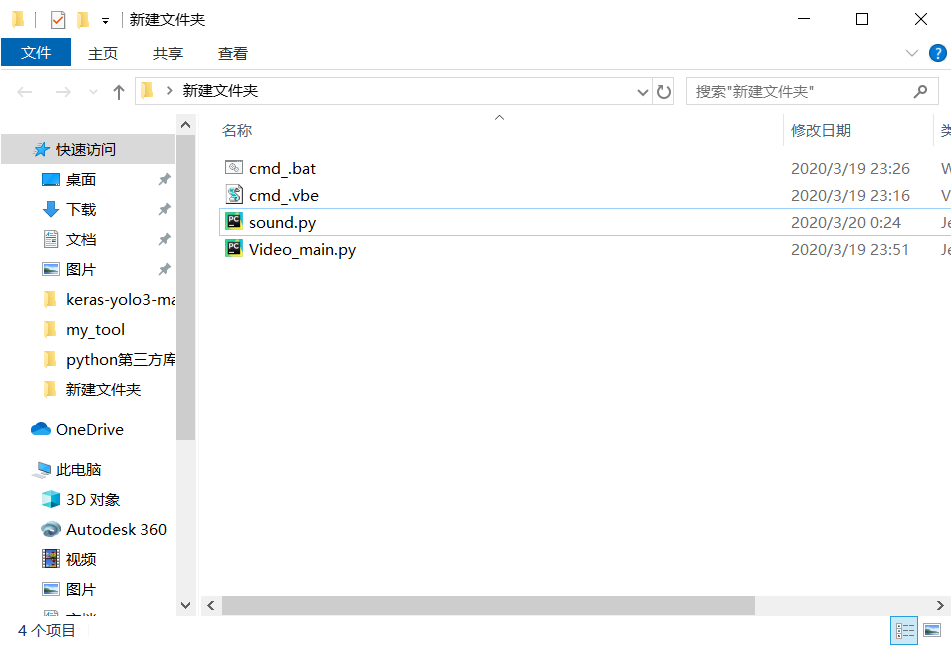Click the modified date of sound.py
Viewport: 952px width, 646px height.
(845, 223)
